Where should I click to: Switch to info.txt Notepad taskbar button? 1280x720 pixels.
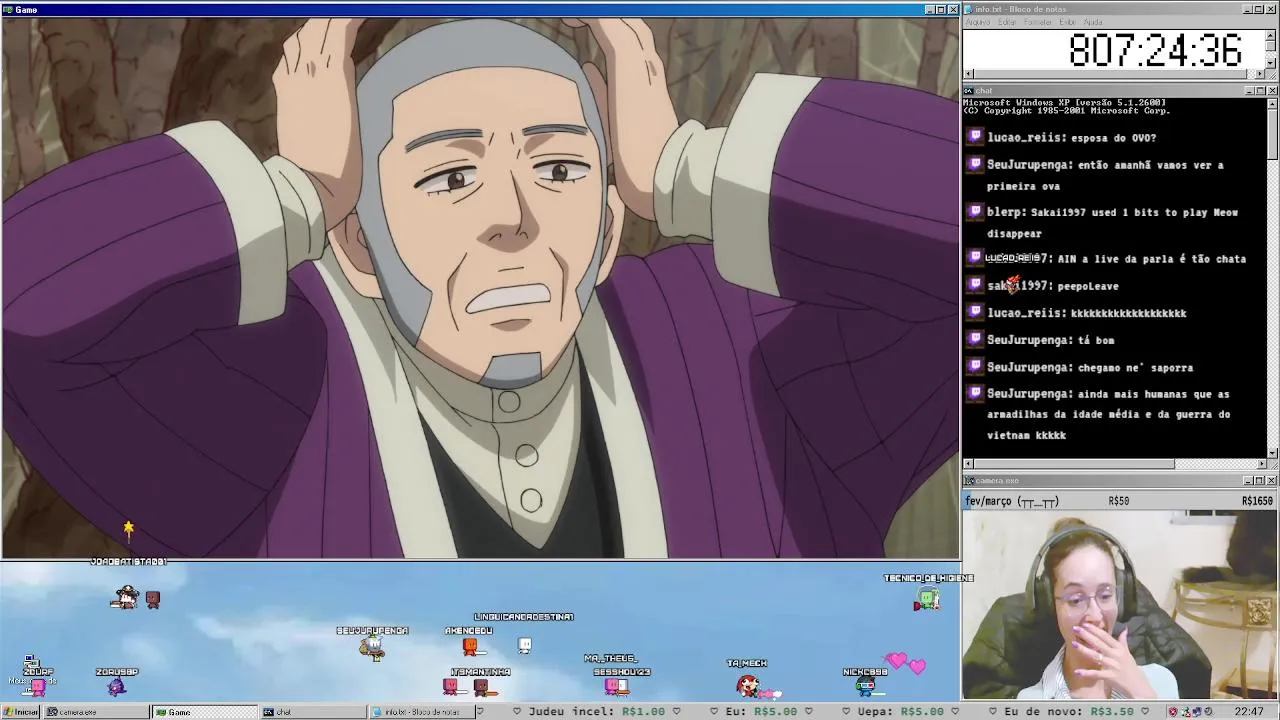click(x=421, y=712)
